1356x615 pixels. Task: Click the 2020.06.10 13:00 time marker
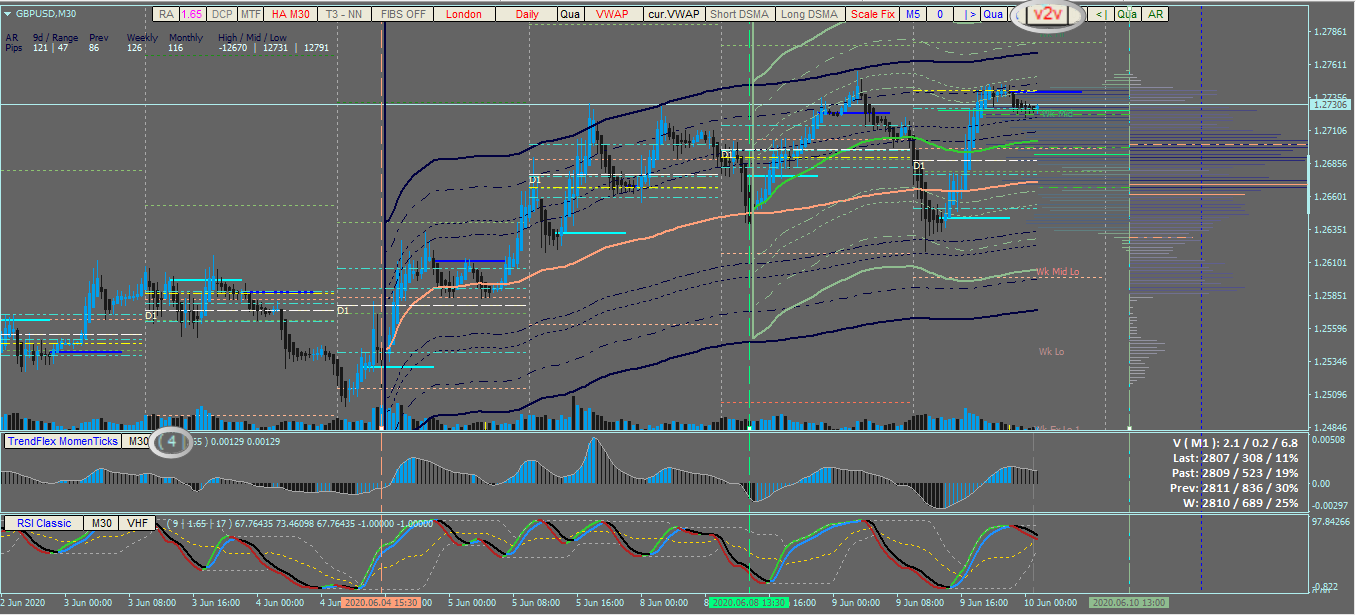point(1127,603)
